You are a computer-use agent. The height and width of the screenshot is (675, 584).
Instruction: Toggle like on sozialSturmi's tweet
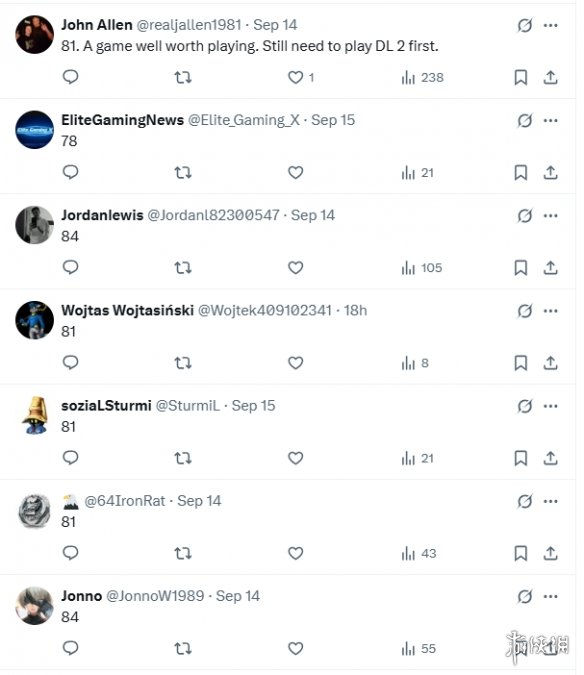coord(296,458)
